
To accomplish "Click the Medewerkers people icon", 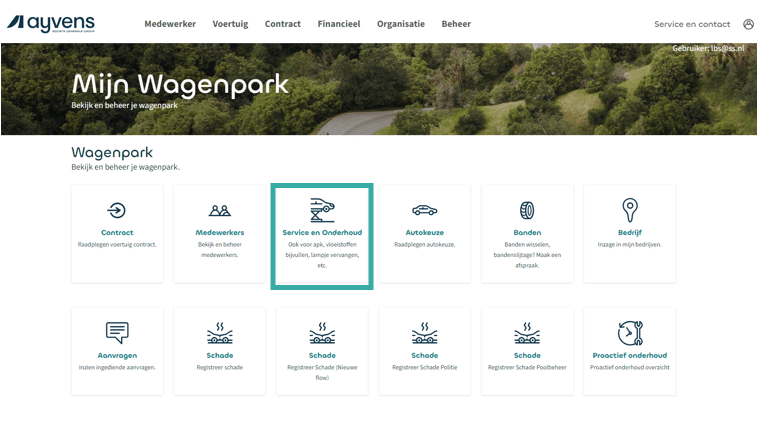I will (219, 211).
